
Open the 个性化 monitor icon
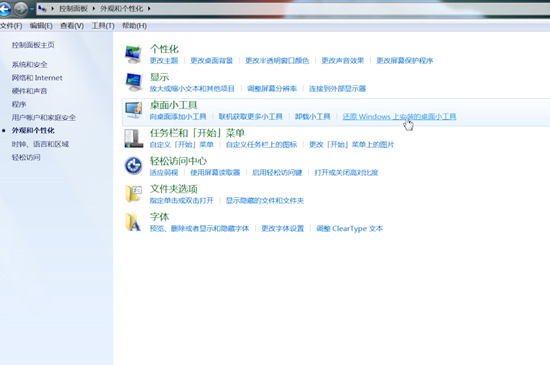pyautogui.click(x=133, y=54)
